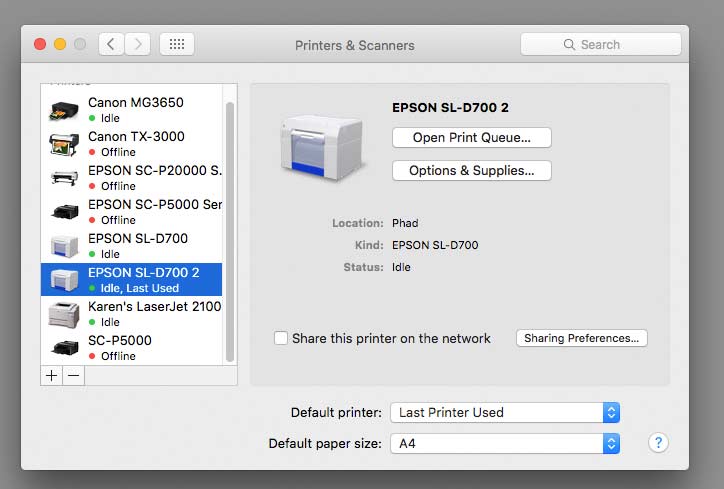
Task: Click Options & Supplies button
Action: tap(471, 170)
